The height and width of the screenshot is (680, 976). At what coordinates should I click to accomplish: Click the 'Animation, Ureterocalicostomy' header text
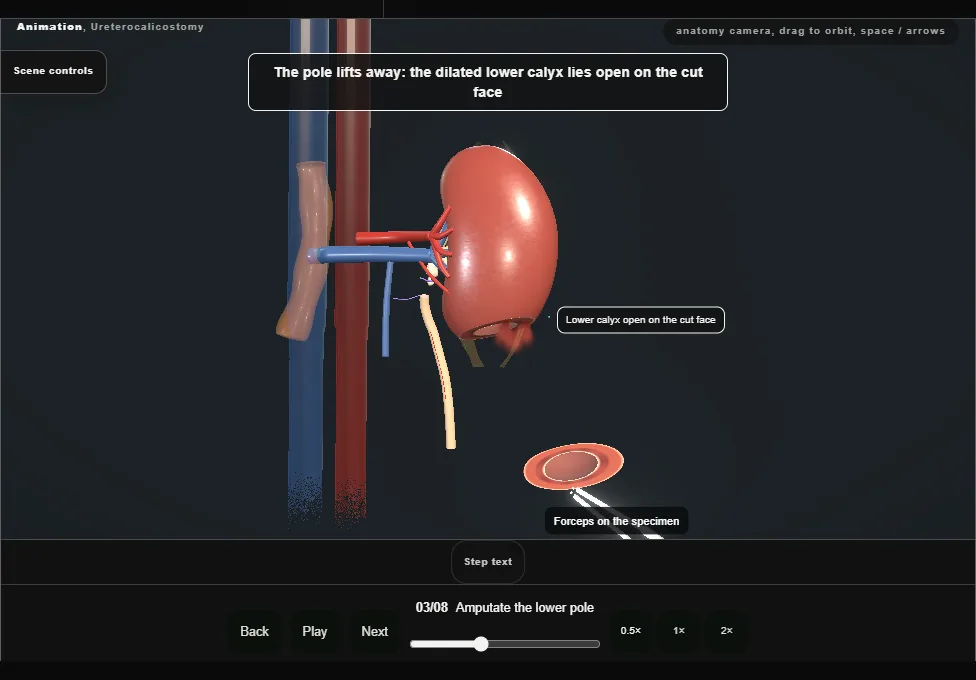click(x=110, y=27)
